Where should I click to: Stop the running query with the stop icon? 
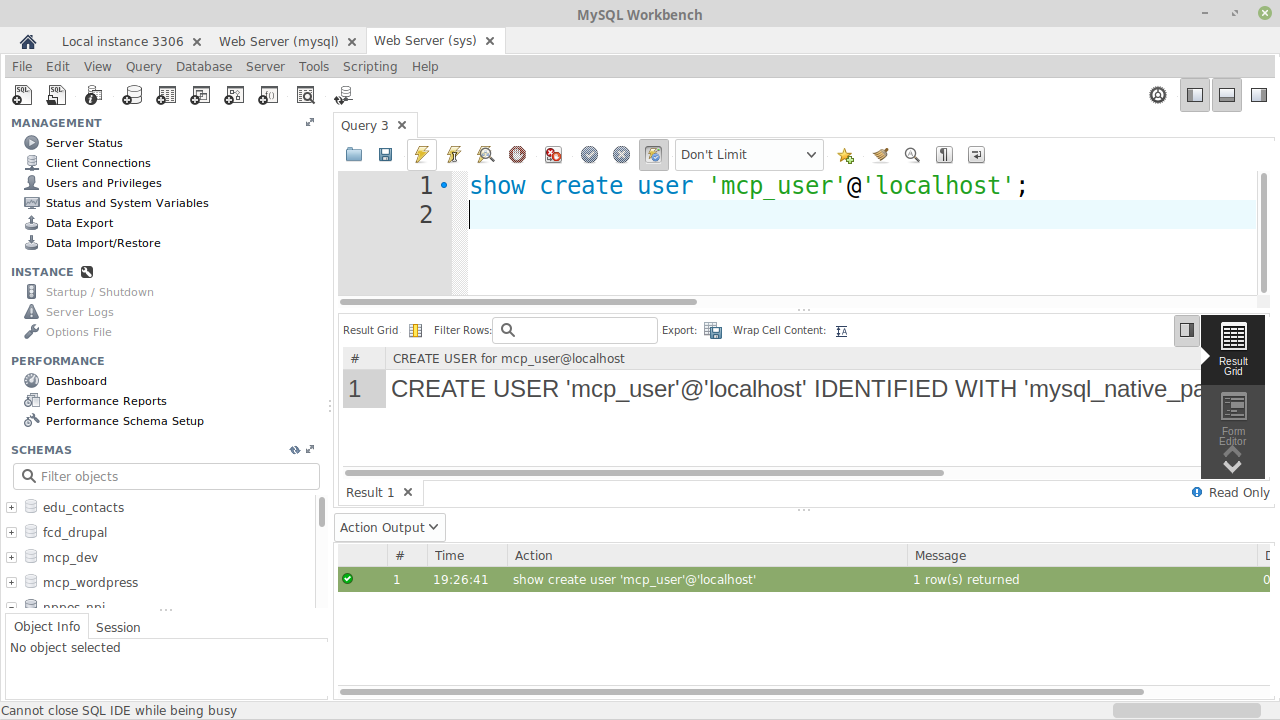point(517,155)
